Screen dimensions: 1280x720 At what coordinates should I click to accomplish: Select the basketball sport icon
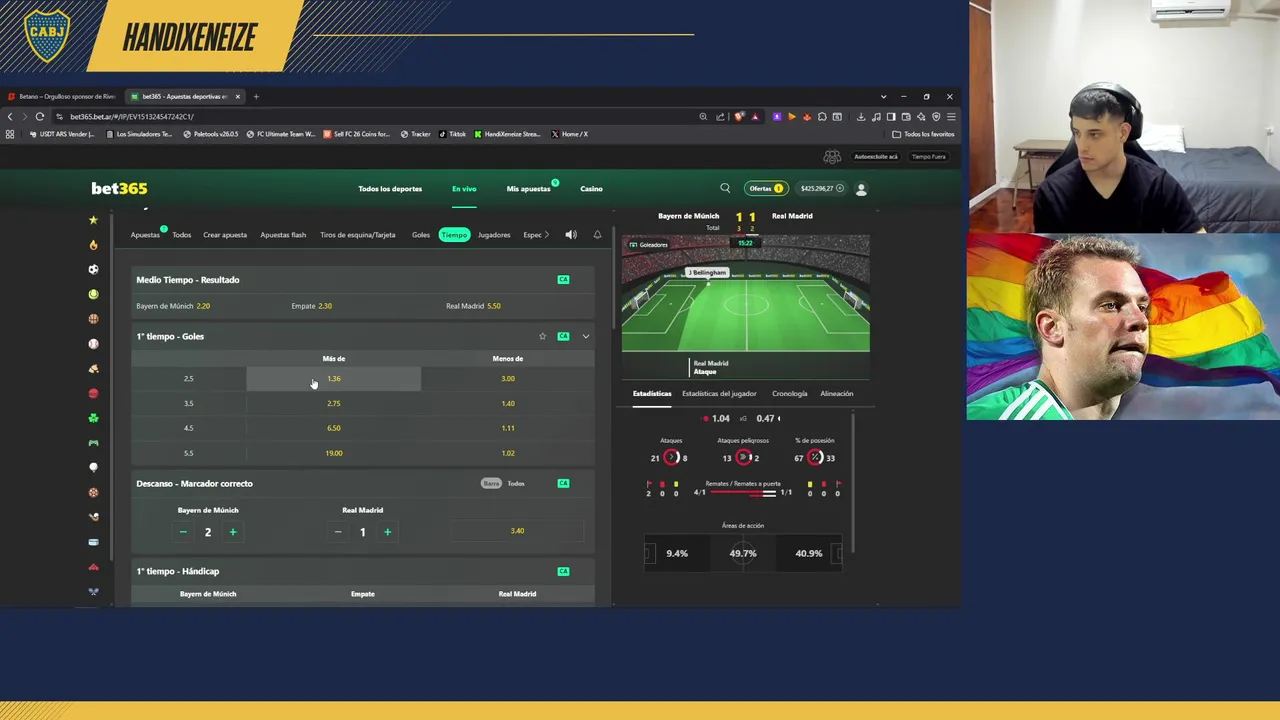pos(93,319)
